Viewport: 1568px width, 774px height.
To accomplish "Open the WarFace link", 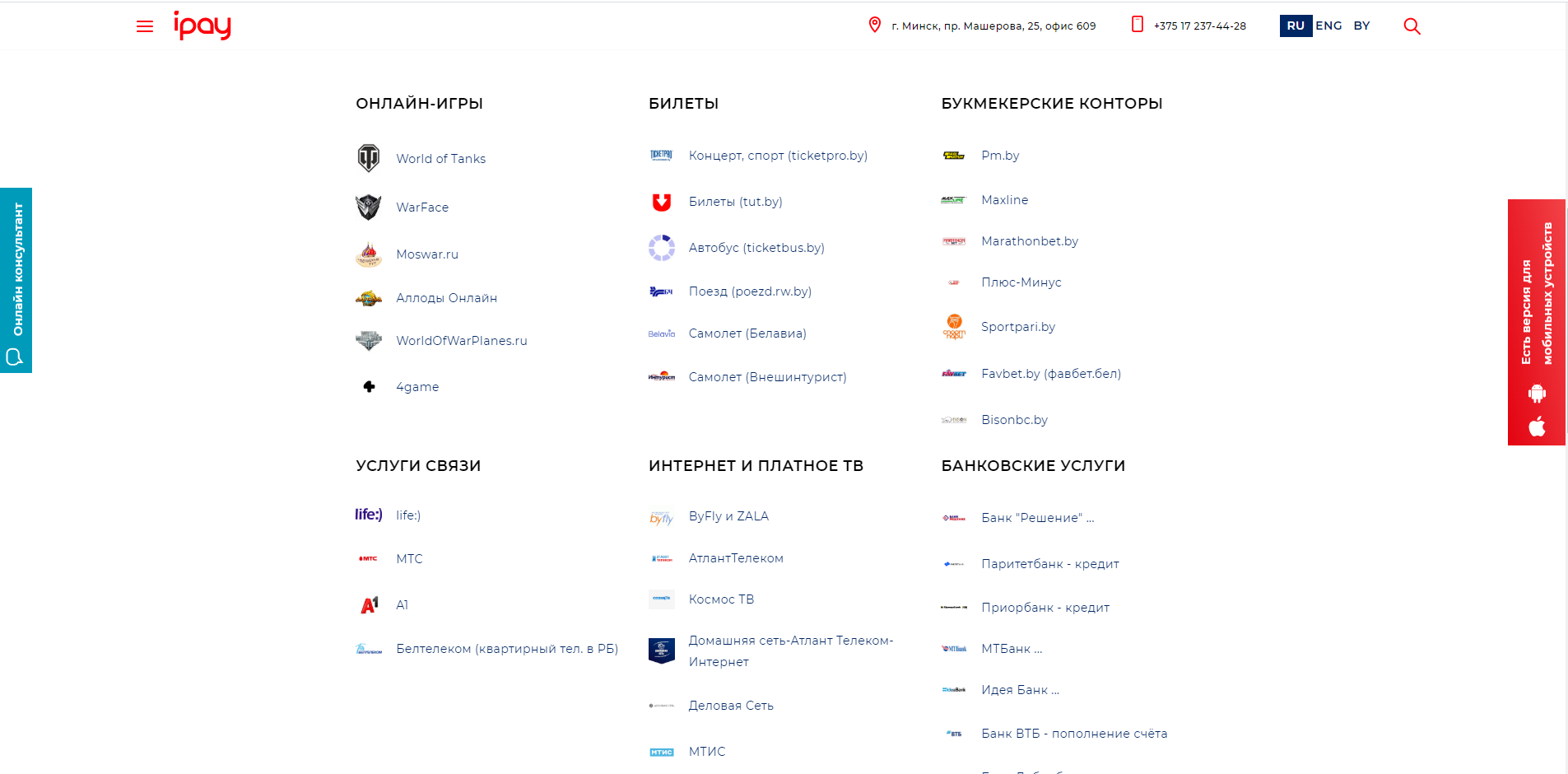I will coord(422,207).
